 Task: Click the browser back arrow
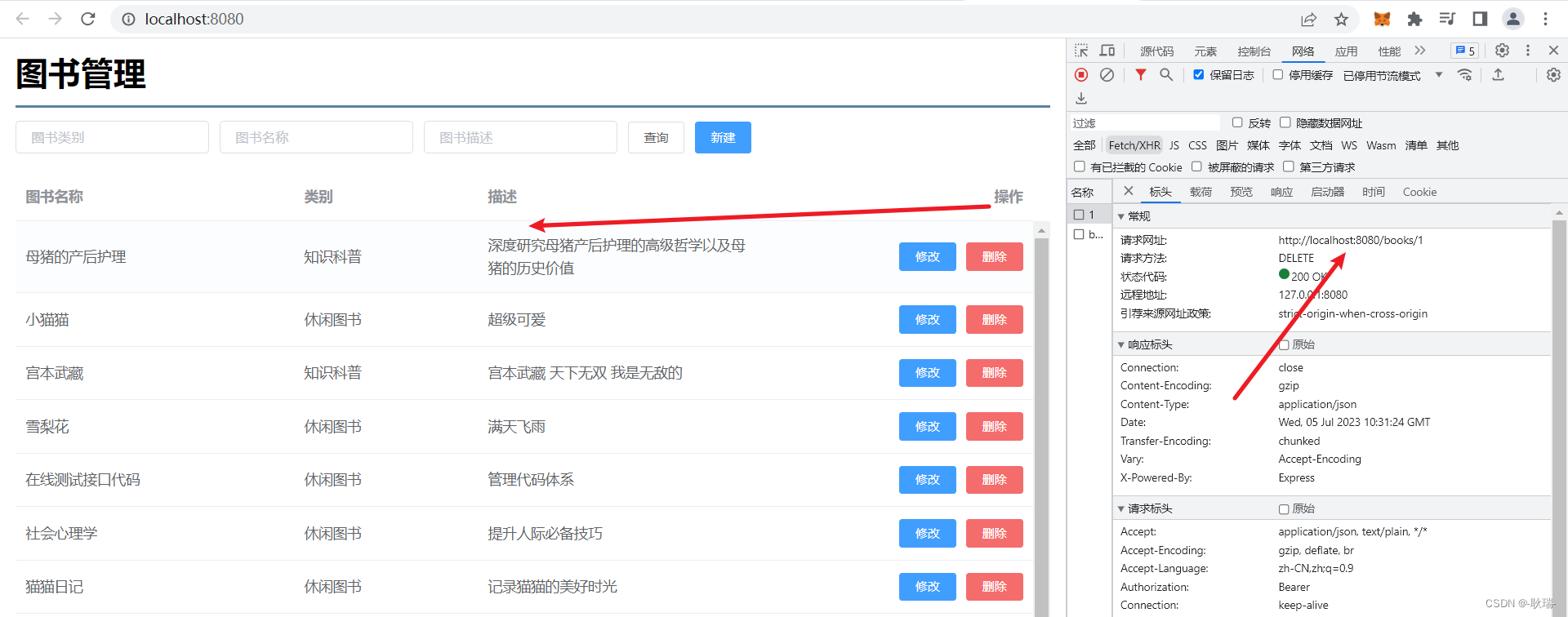click(x=23, y=19)
